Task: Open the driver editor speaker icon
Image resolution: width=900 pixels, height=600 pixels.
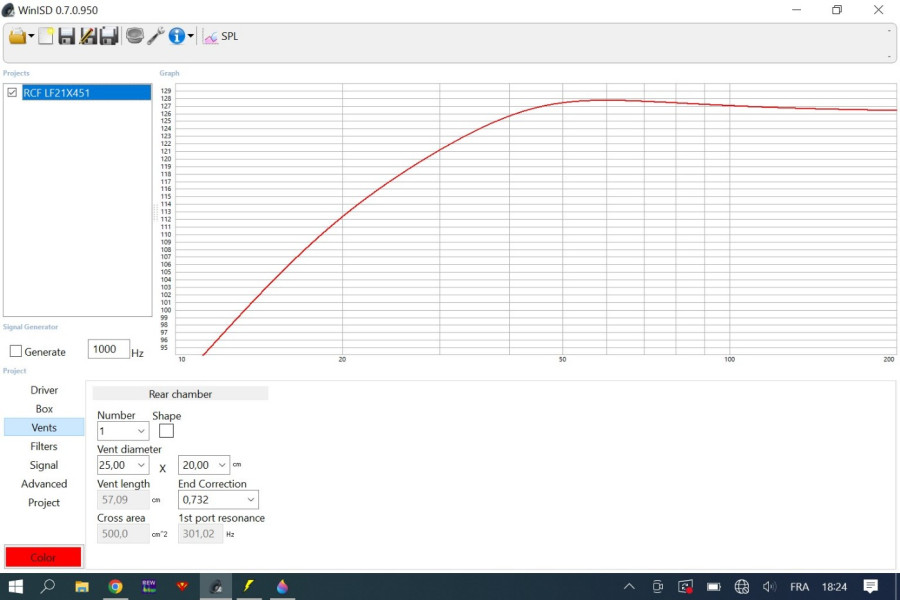Action: [134, 36]
